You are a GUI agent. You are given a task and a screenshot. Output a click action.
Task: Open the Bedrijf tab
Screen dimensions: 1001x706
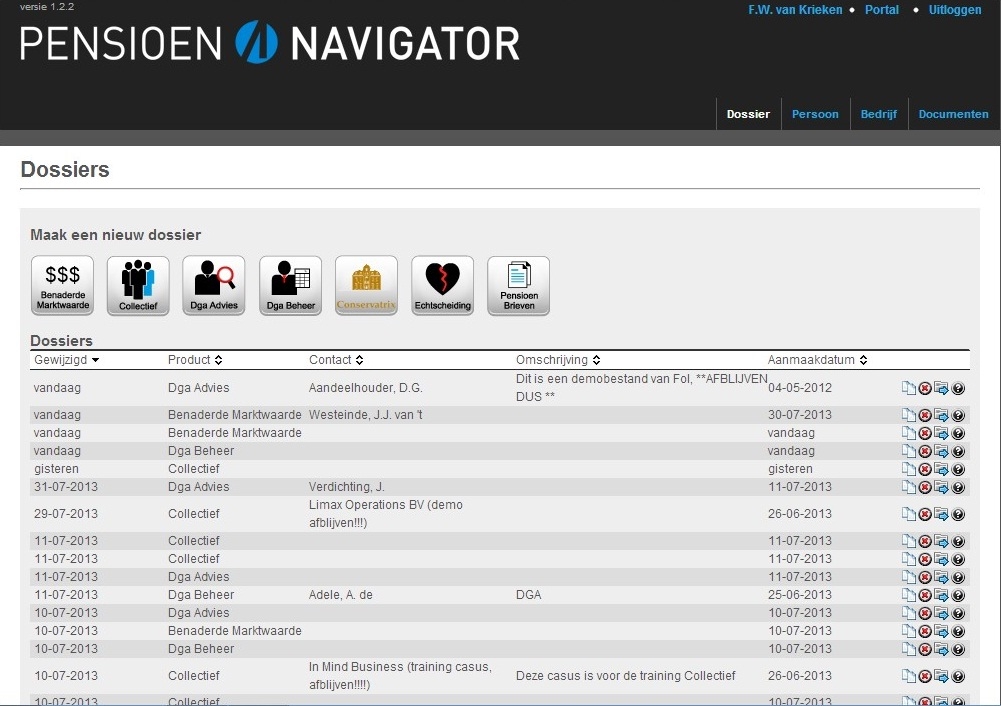point(878,114)
